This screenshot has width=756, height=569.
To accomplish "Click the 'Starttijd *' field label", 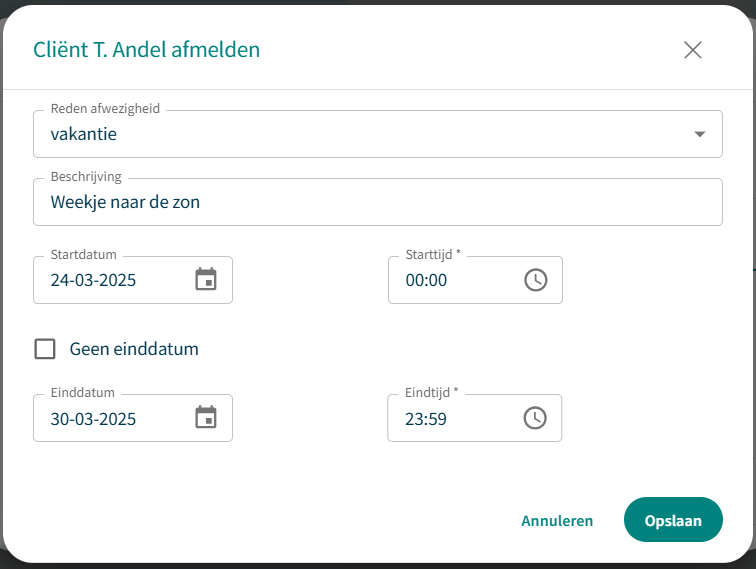I will click(433, 254).
